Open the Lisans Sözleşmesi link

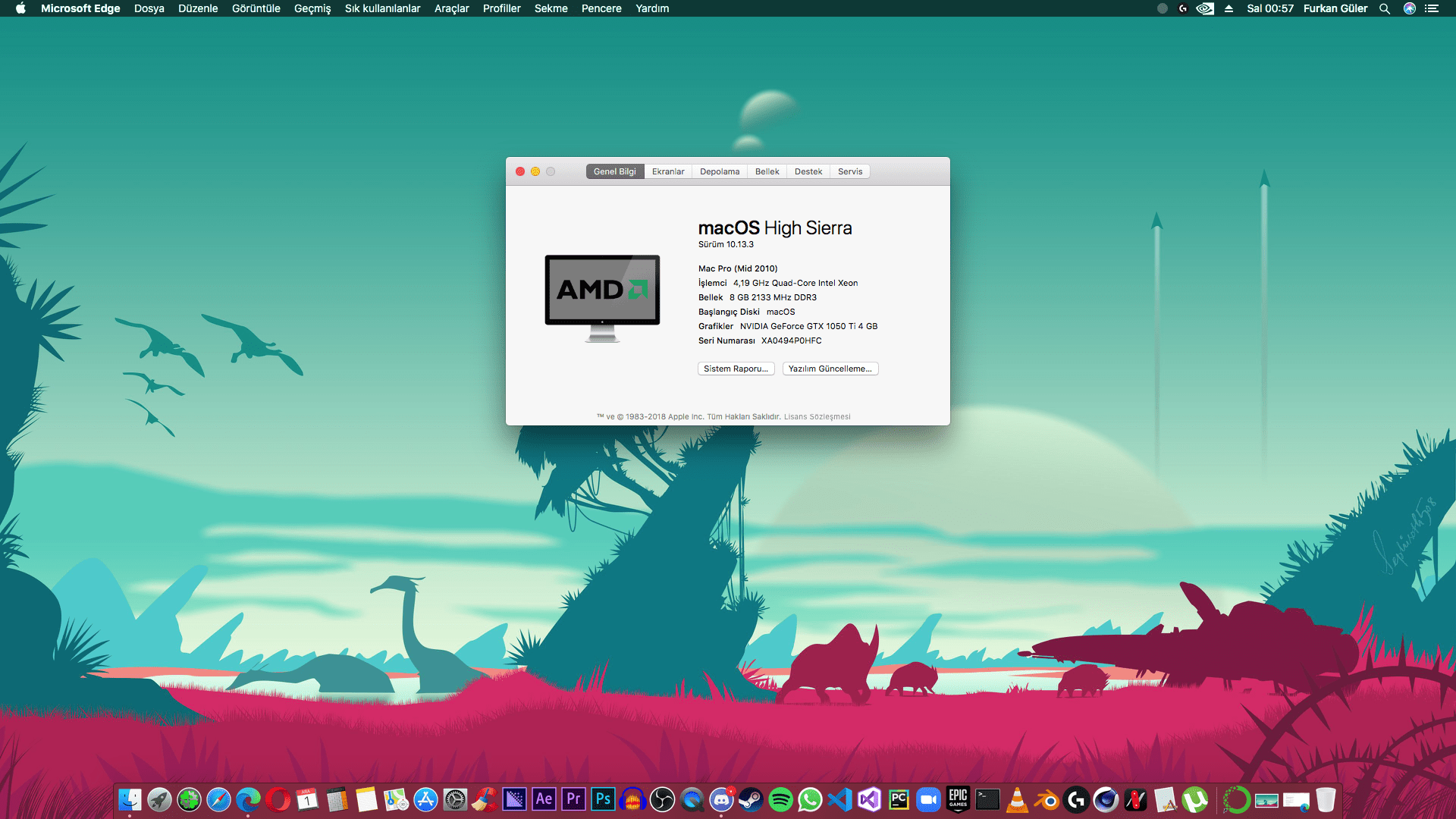(x=817, y=416)
